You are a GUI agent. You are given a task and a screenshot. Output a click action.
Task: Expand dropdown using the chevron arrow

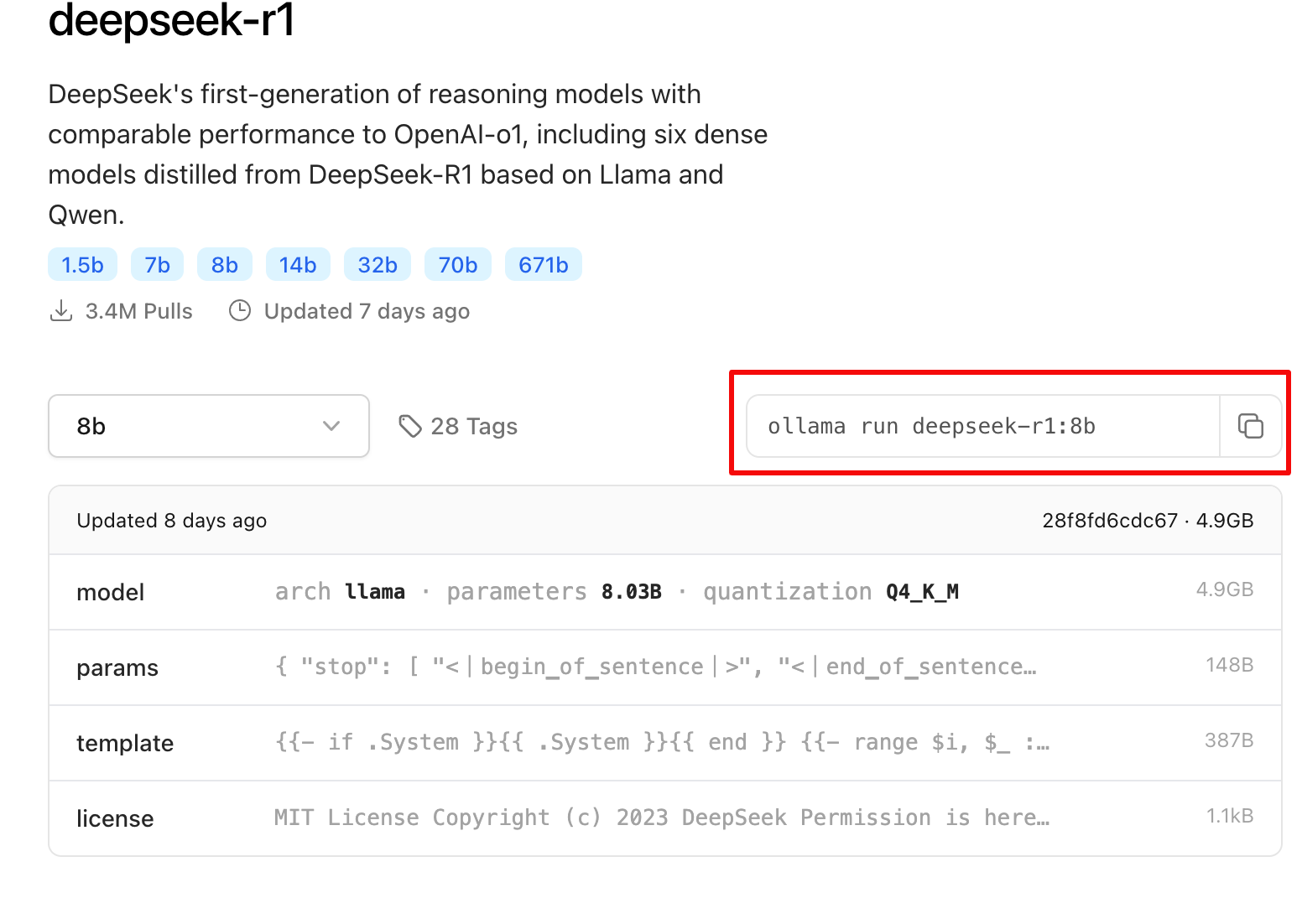[x=331, y=426]
